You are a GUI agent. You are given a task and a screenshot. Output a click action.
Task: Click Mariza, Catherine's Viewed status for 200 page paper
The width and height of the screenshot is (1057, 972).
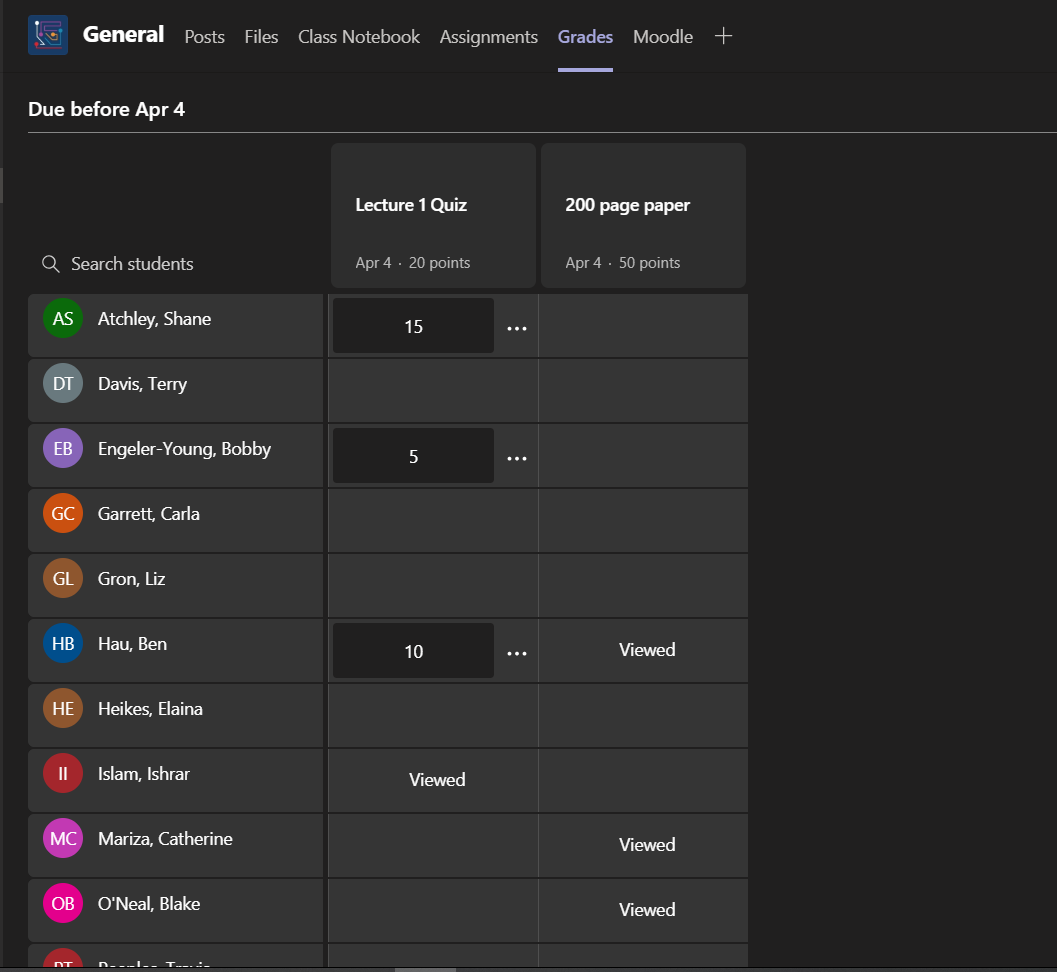point(647,845)
